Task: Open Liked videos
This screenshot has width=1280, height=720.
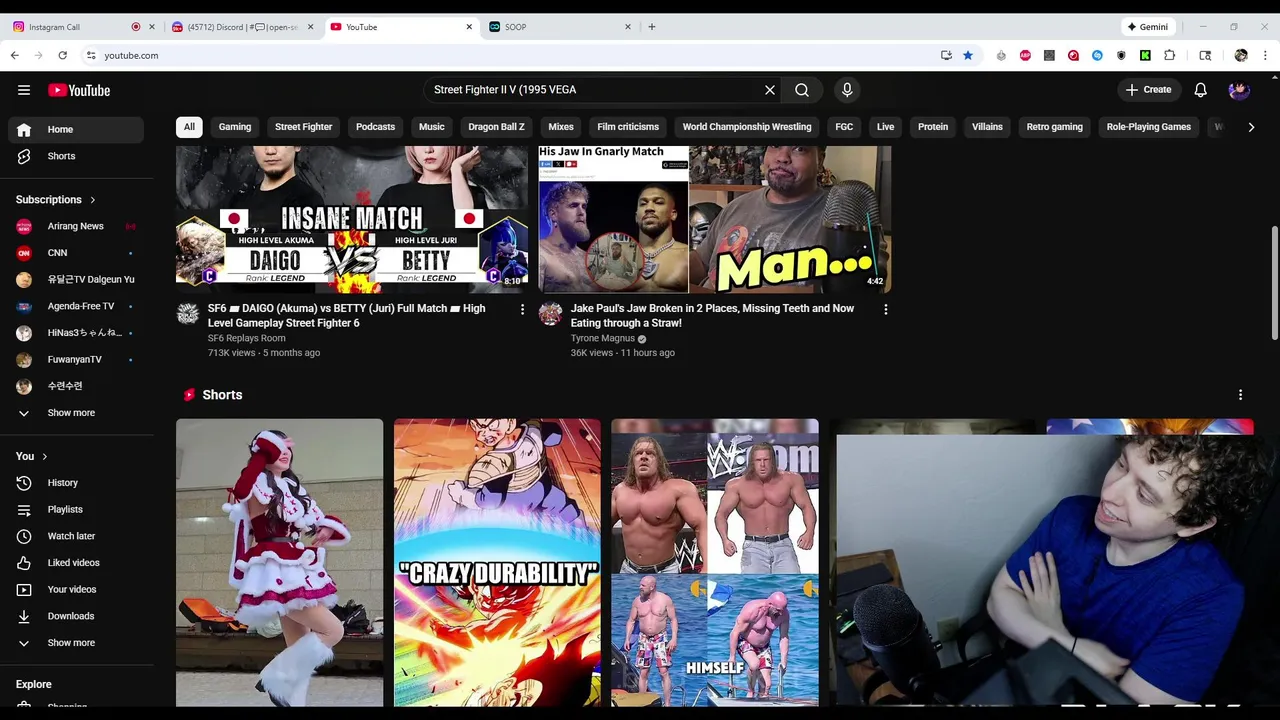Action: 76,563
